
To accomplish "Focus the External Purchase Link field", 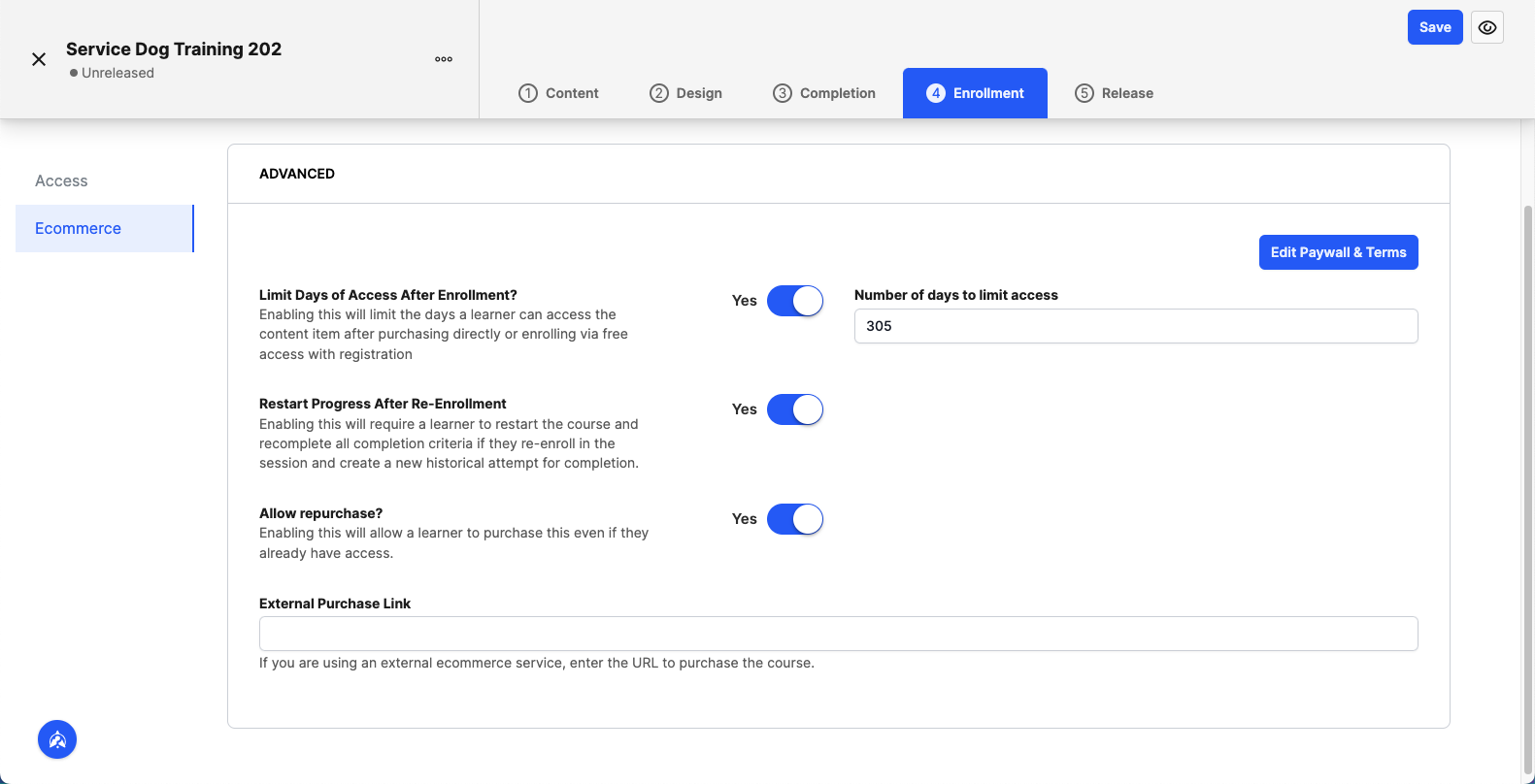I will (838, 634).
